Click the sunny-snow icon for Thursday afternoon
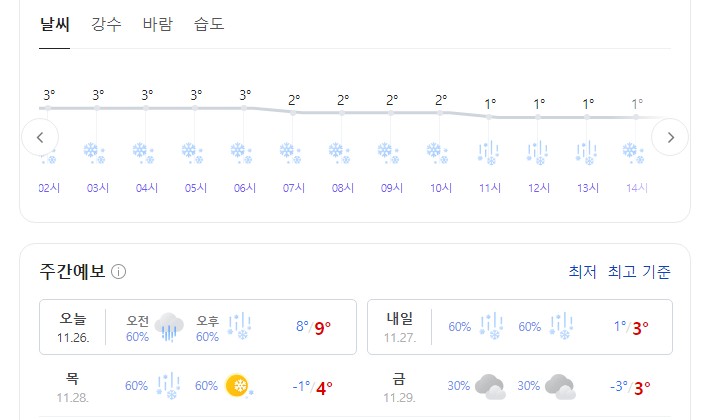723x420 pixels. pos(237,386)
